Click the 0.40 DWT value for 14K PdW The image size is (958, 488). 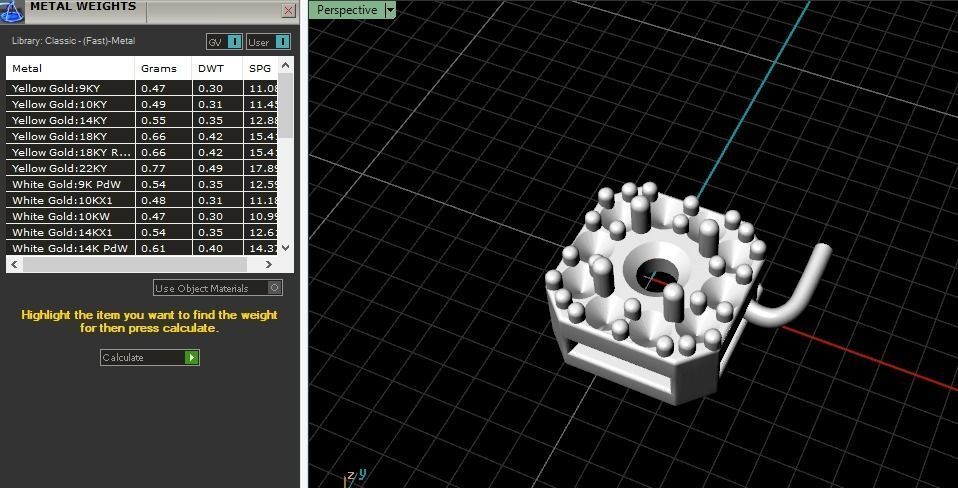(x=211, y=248)
